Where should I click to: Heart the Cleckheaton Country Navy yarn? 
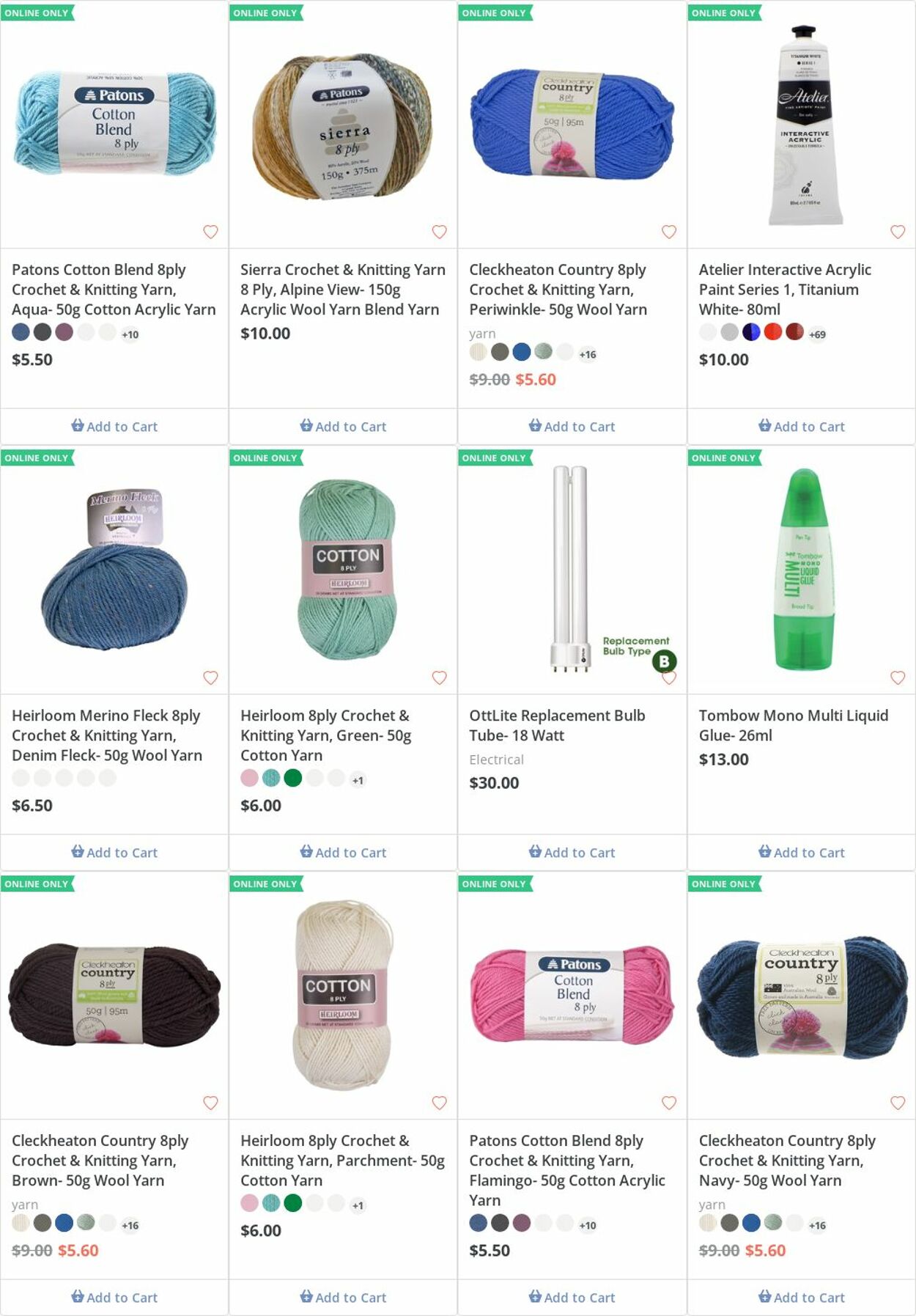[898, 1103]
